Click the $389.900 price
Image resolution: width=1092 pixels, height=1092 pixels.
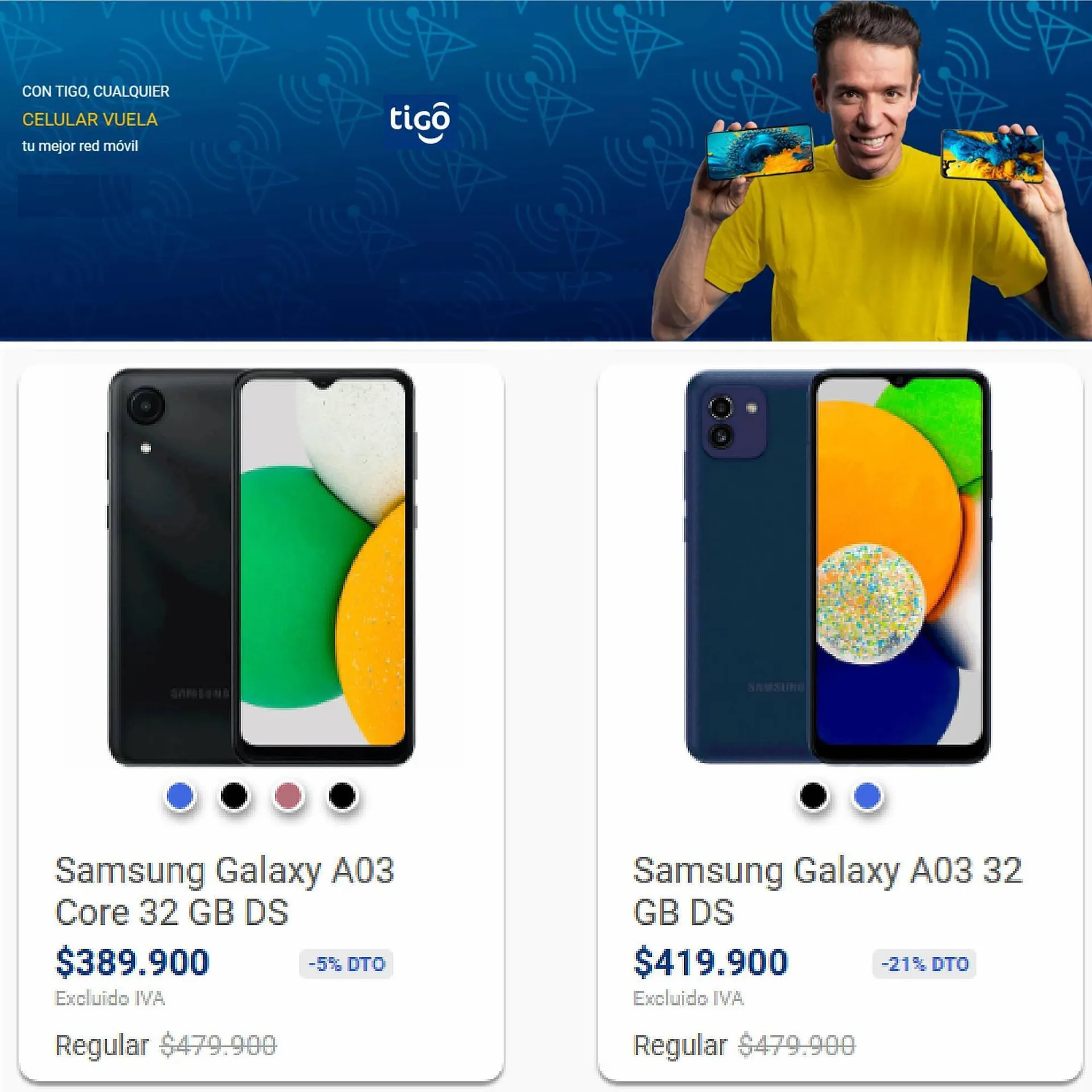click(133, 962)
